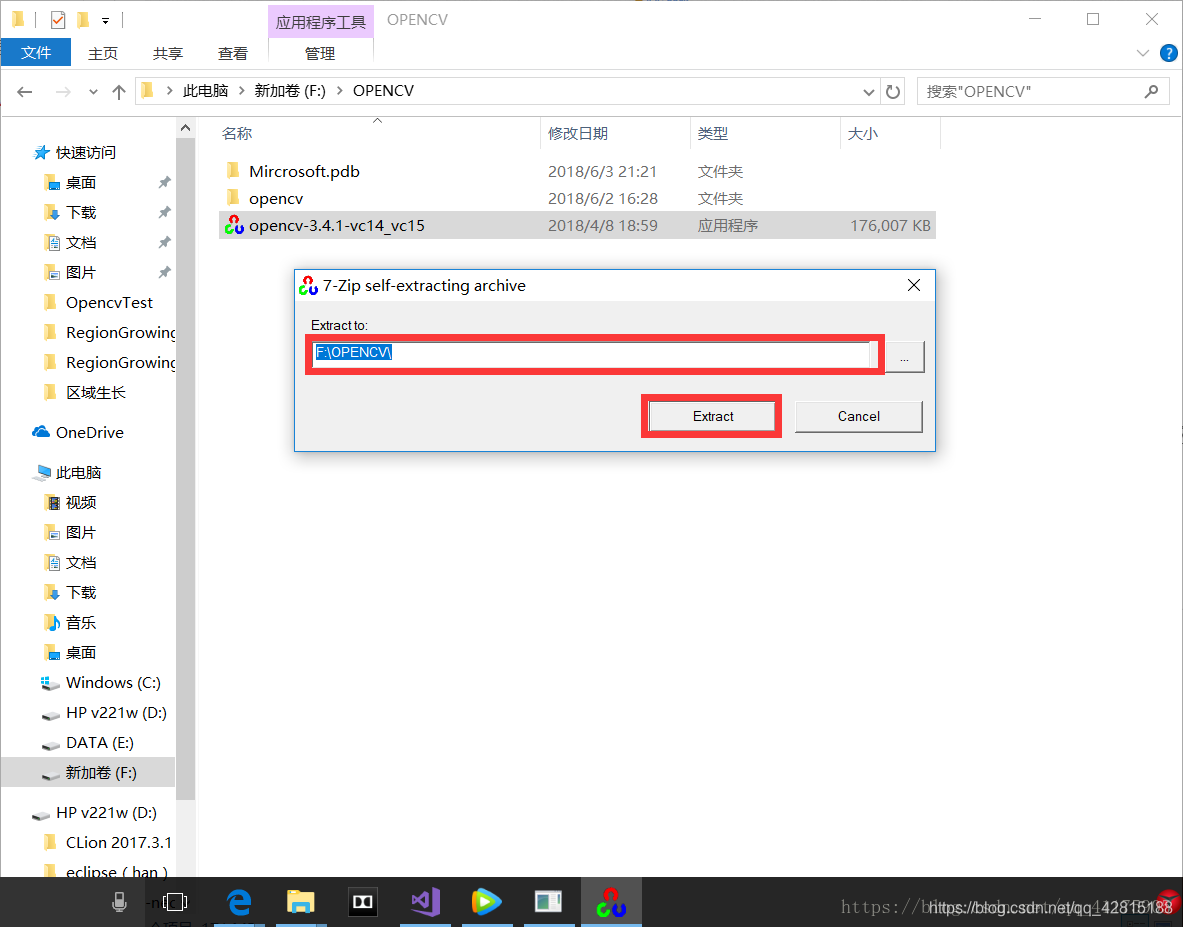This screenshot has width=1183, height=927.
Task: Open 视频 under 此电脑
Action: point(81,502)
